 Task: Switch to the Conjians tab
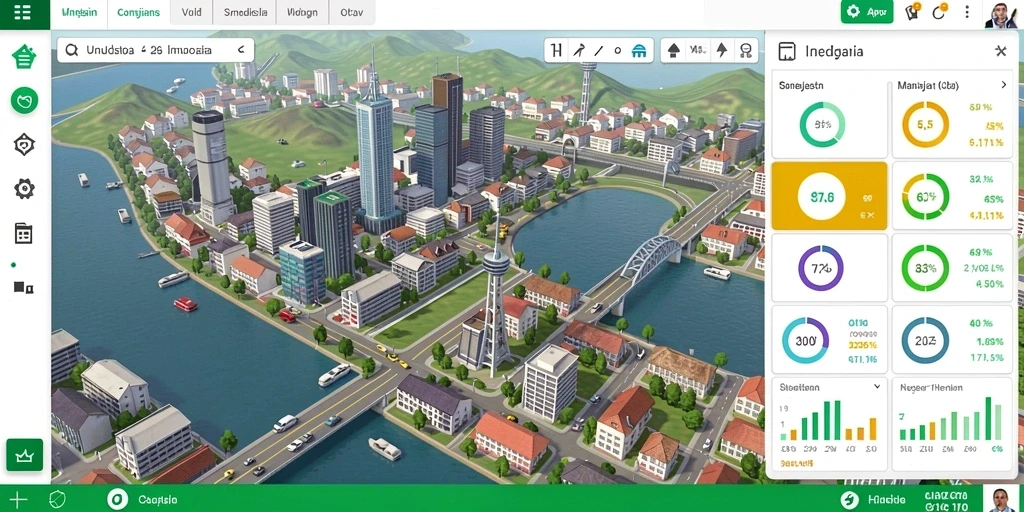tap(138, 12)
